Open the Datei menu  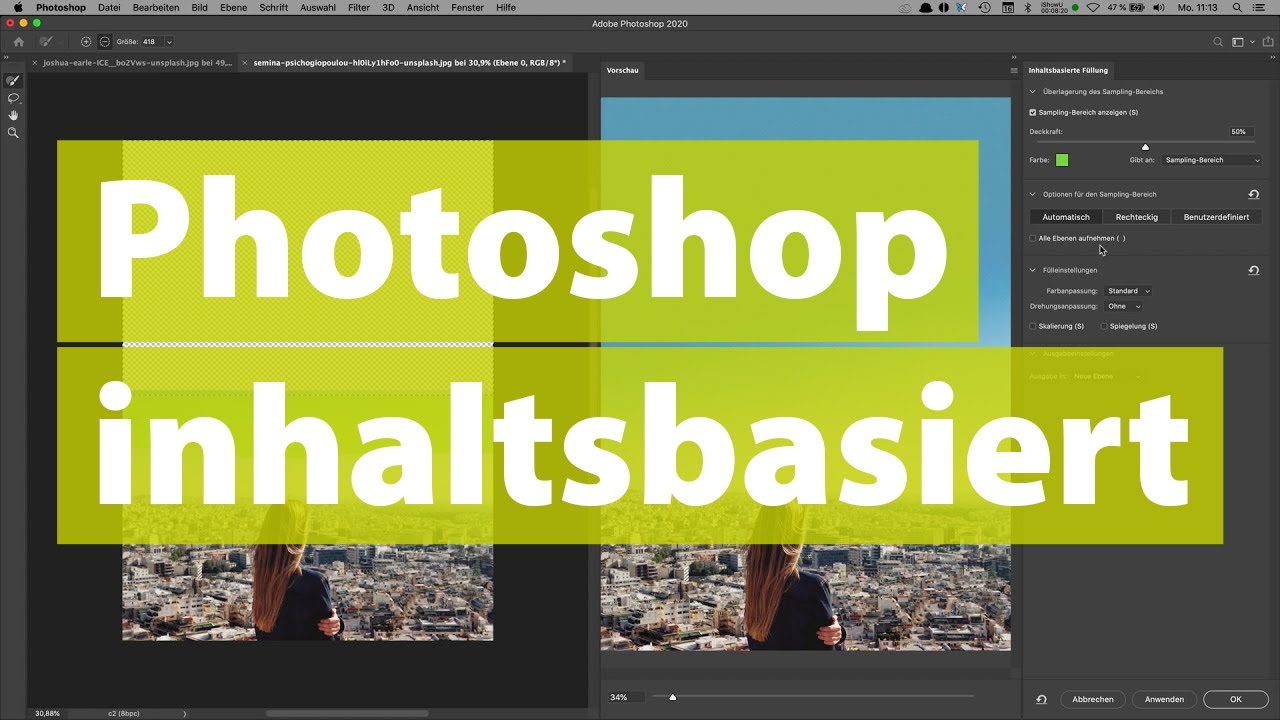tap(109, 8)
